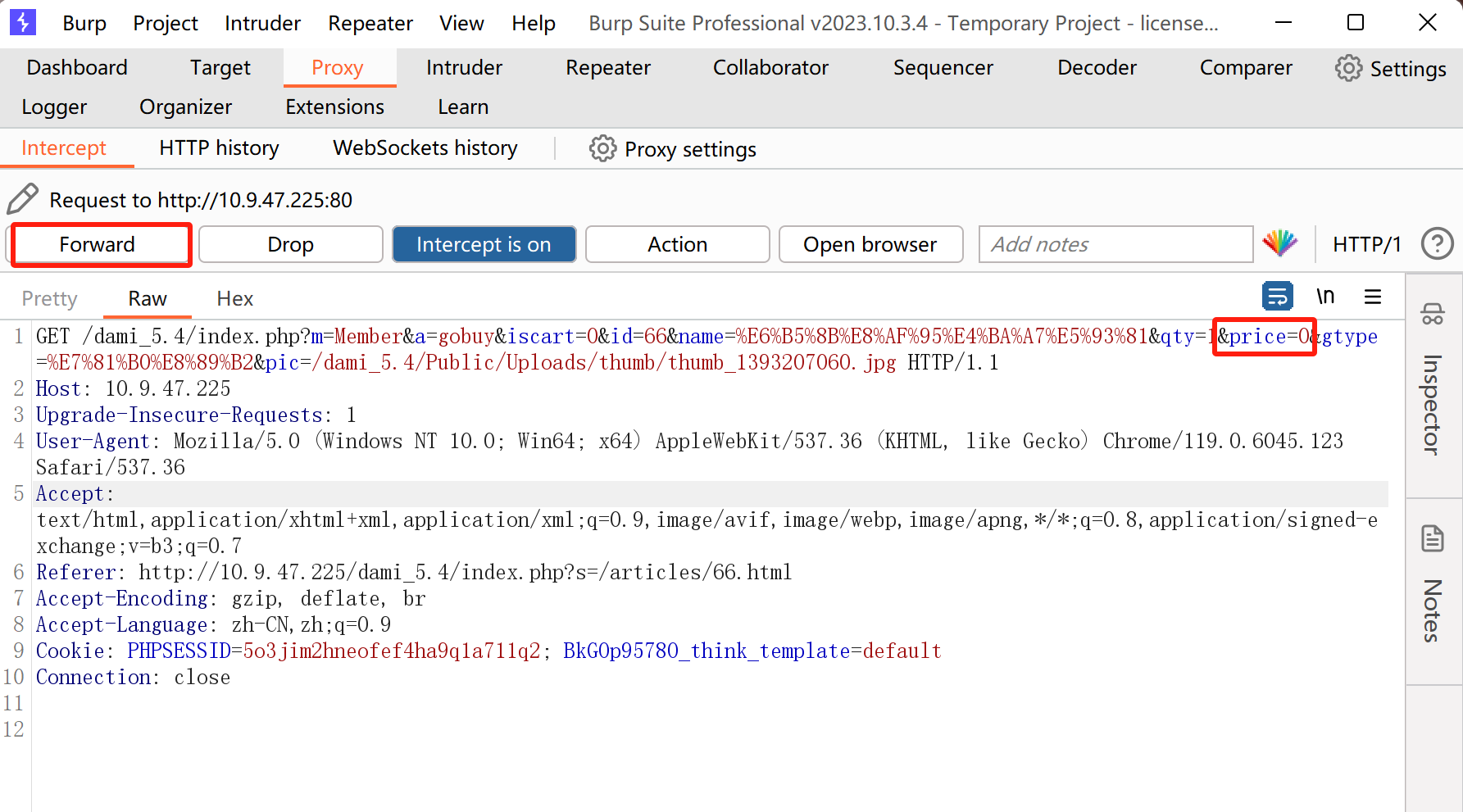Click the Accept-Encoding header line

231,598
